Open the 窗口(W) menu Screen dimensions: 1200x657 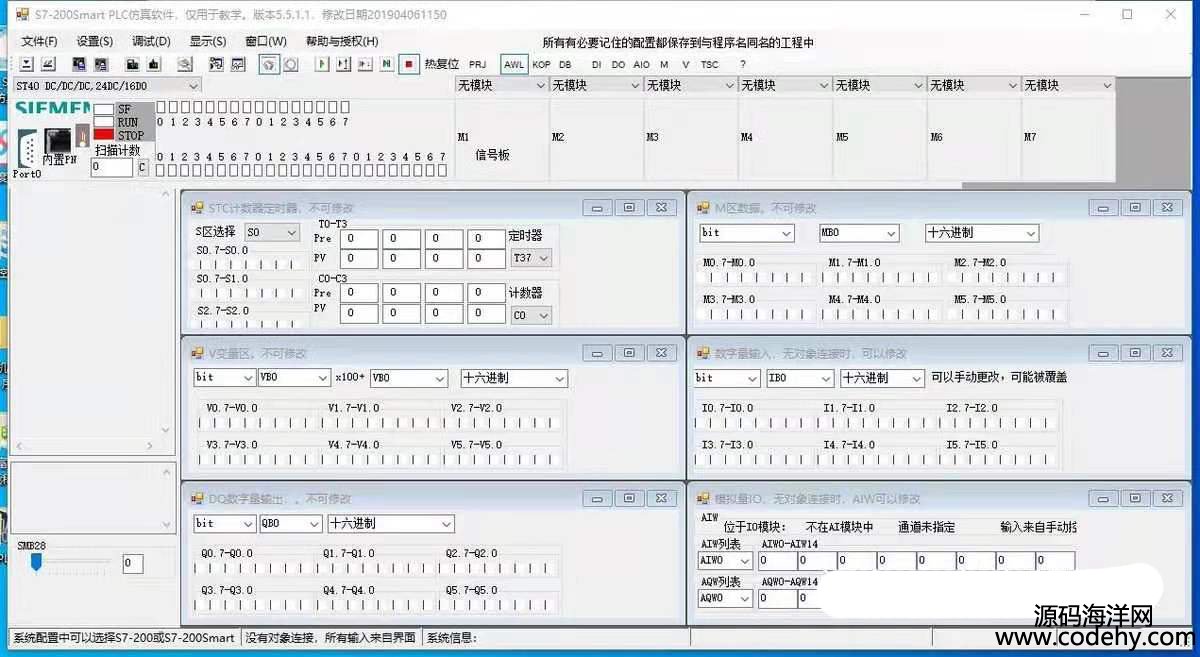point(266,42)
